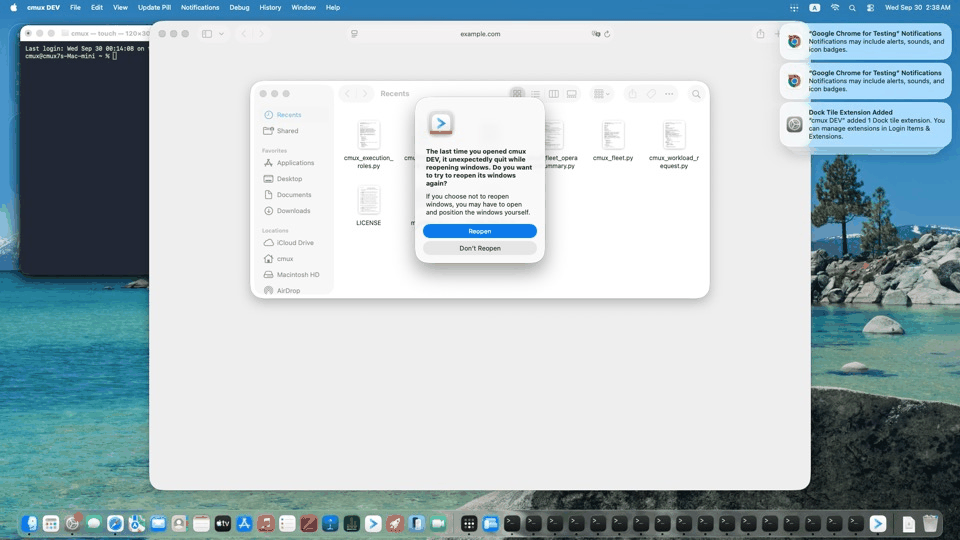Switch Finder to gallery view
The image size is (960, 540).
coord(571,94)
